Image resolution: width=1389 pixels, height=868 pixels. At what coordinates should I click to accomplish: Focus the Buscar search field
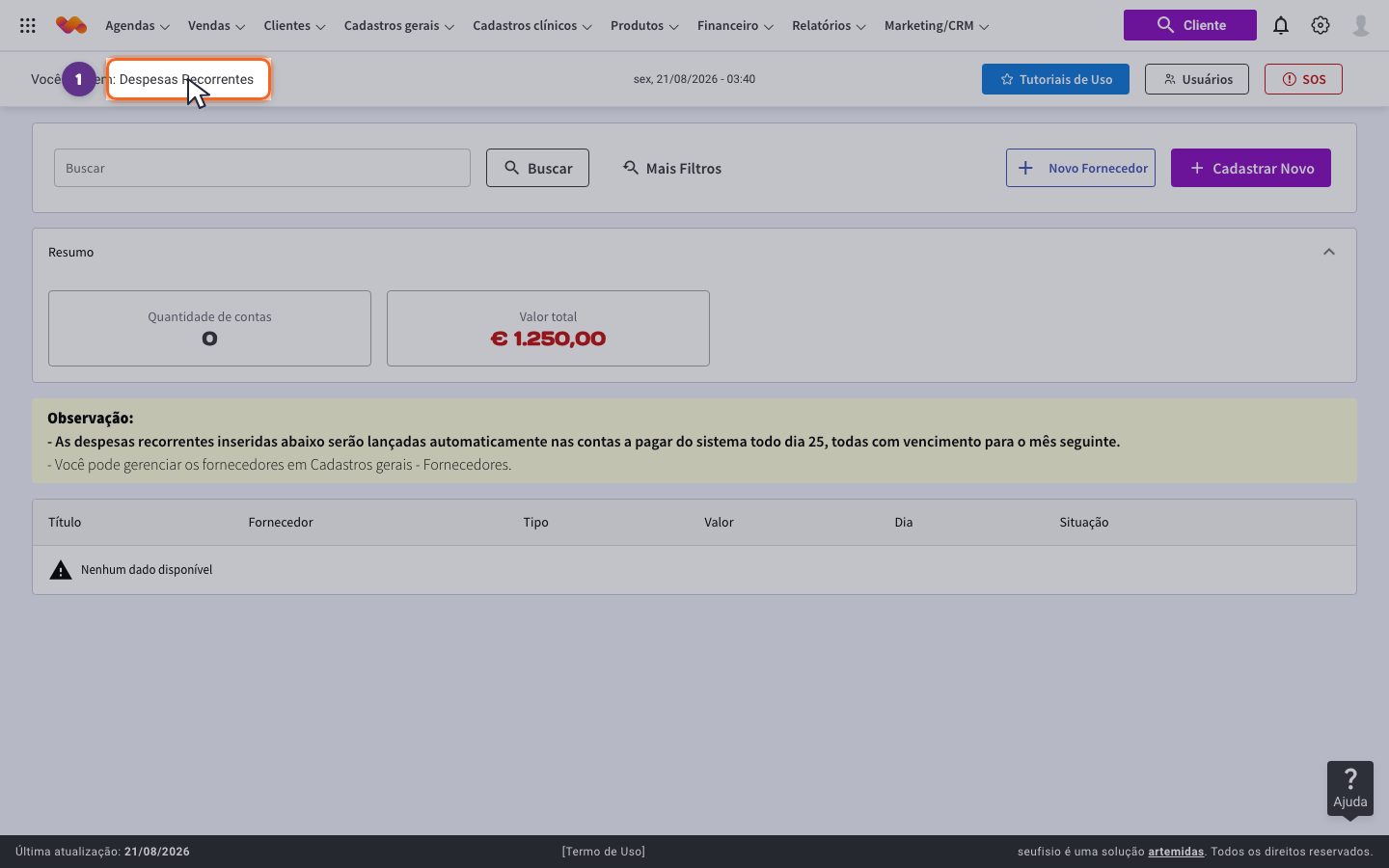pyautogui.click(x=262, y=168)
